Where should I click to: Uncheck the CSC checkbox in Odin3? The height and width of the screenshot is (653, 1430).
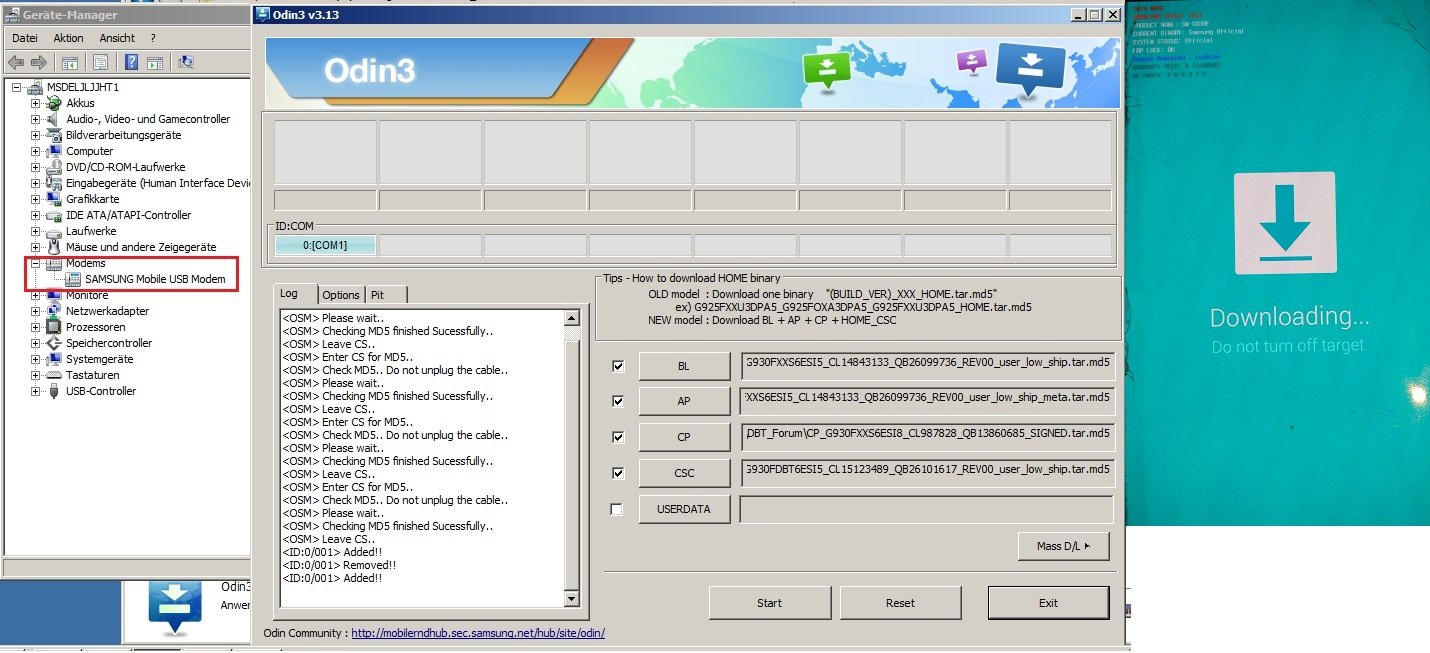tap(617, 473)
